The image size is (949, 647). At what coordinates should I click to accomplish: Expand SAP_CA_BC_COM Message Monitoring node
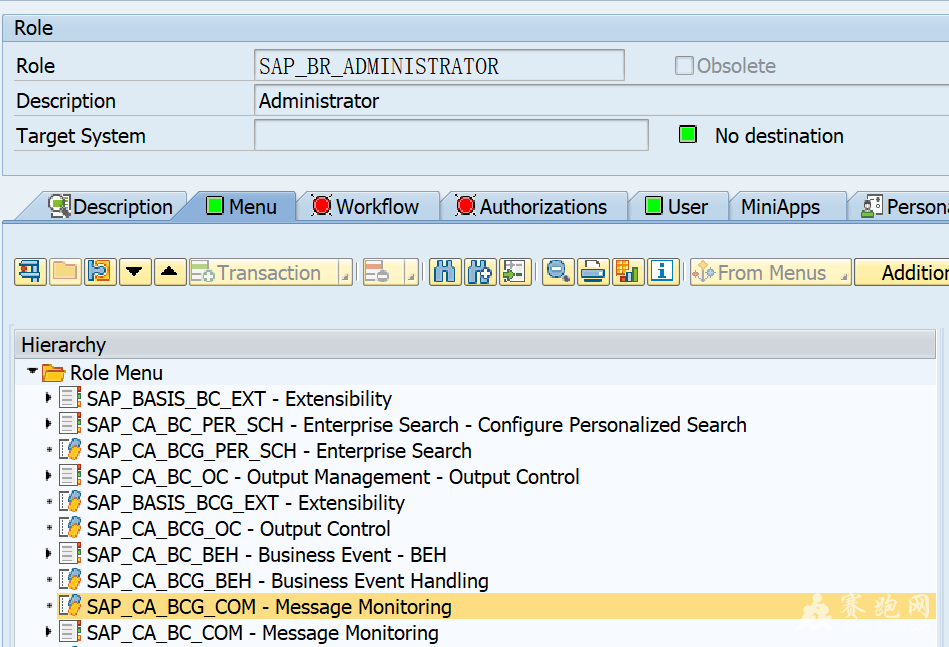click(x=48, y=631)
